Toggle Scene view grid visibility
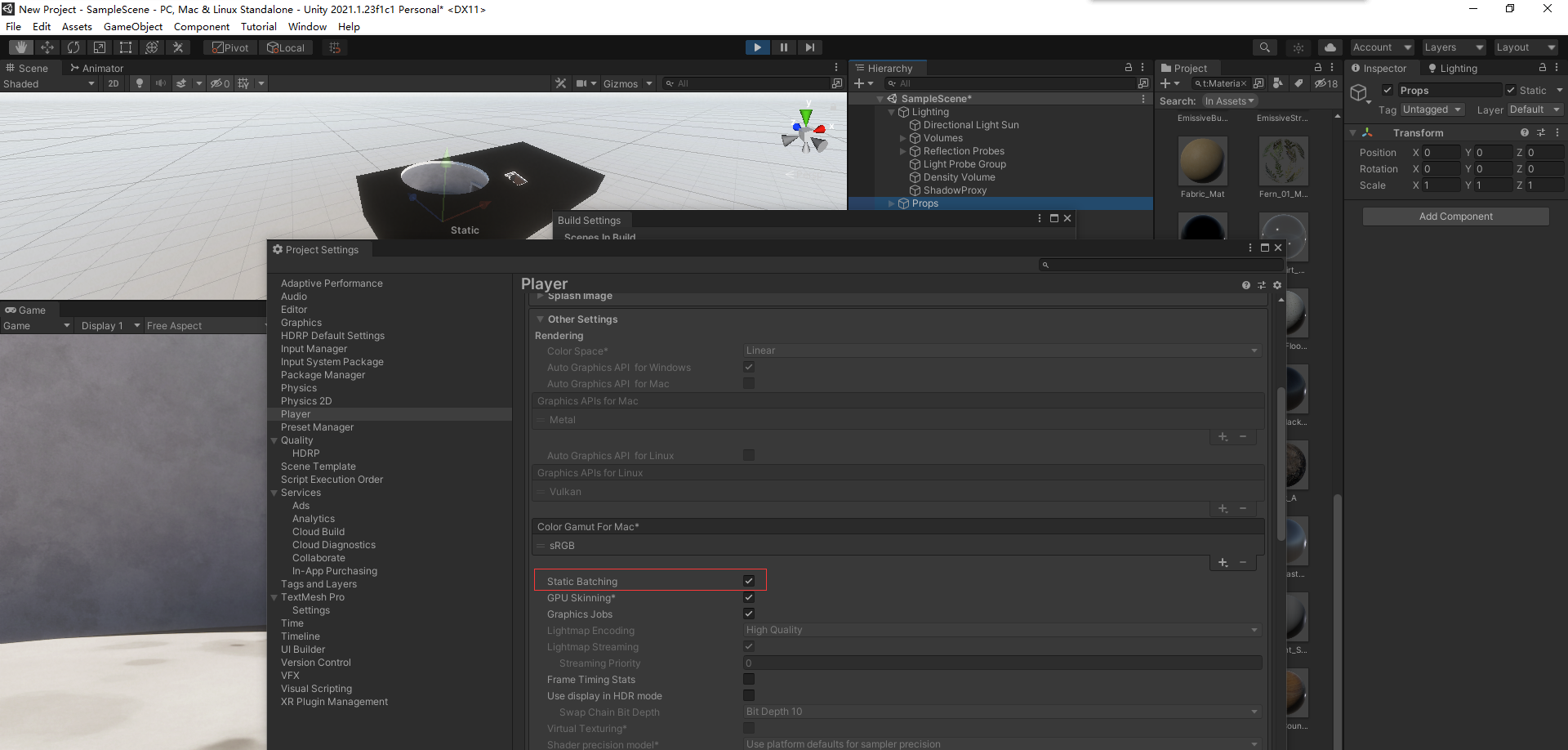 243,83
